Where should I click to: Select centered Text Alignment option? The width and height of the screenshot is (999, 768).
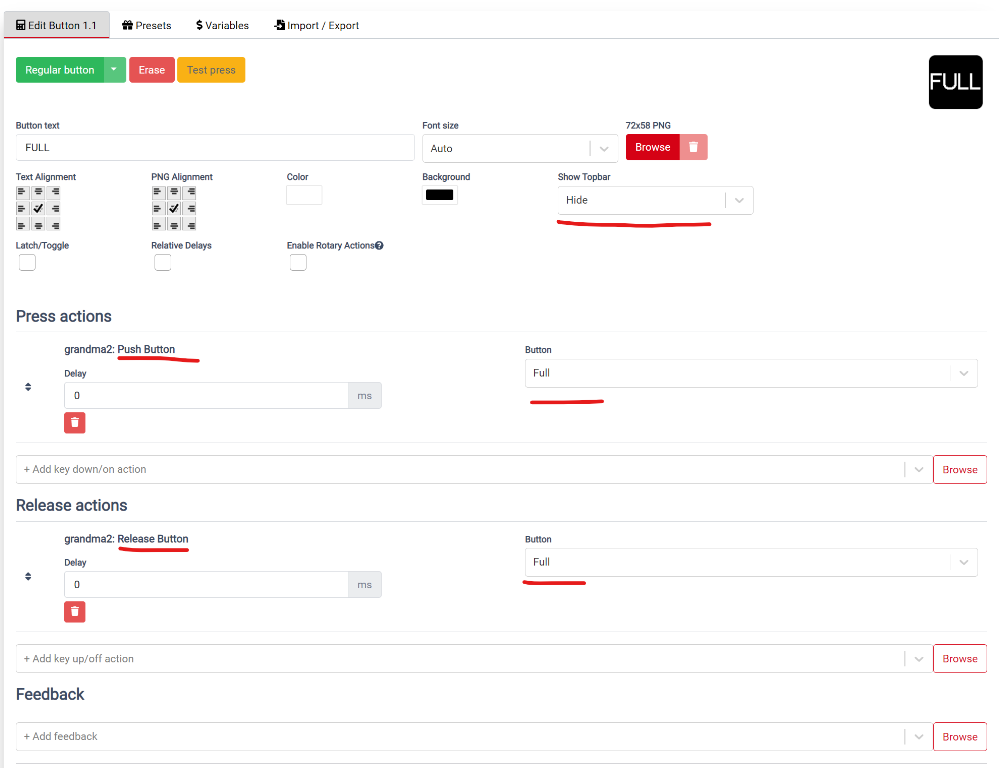[x=38, y=208]
